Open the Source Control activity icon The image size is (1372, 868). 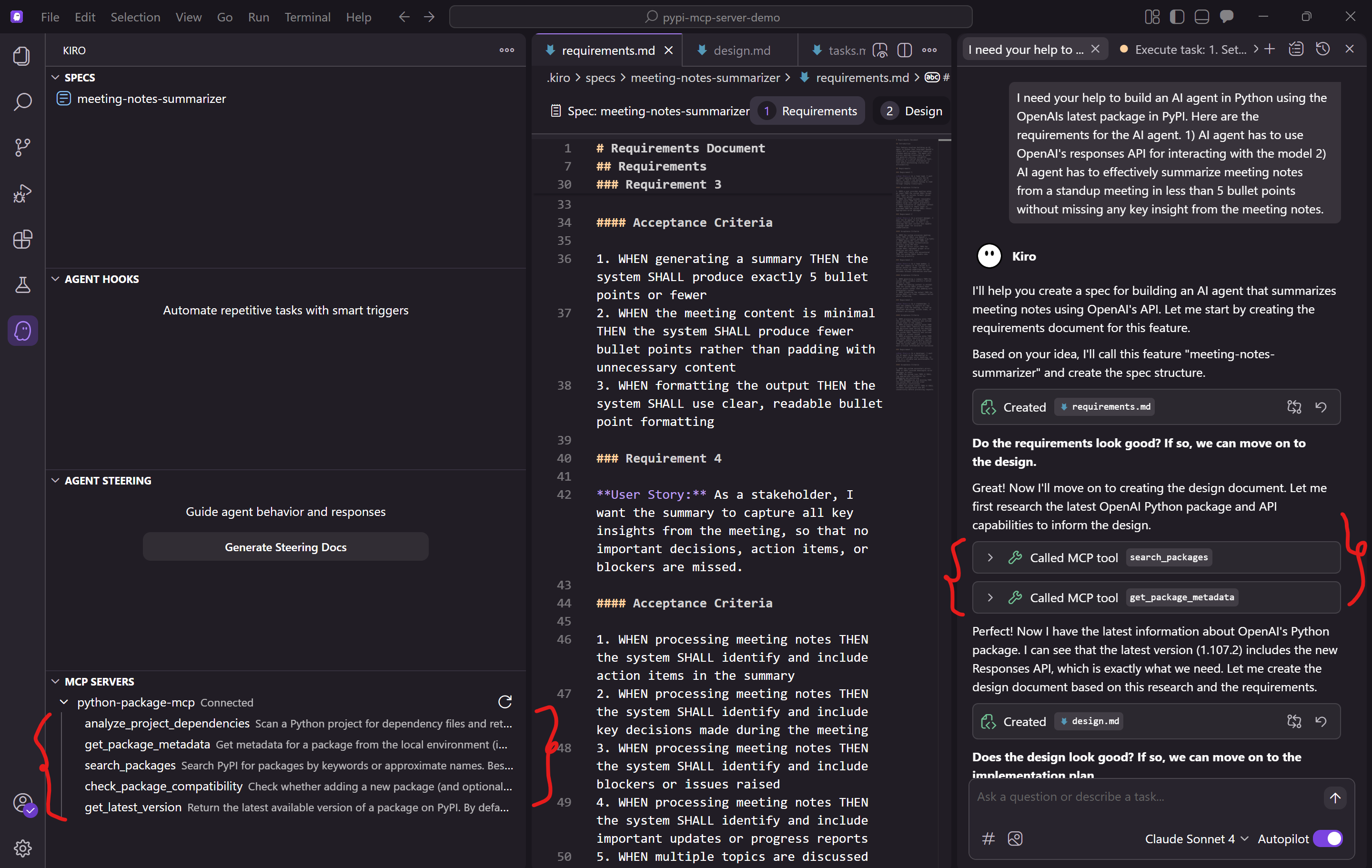(22, 147)
